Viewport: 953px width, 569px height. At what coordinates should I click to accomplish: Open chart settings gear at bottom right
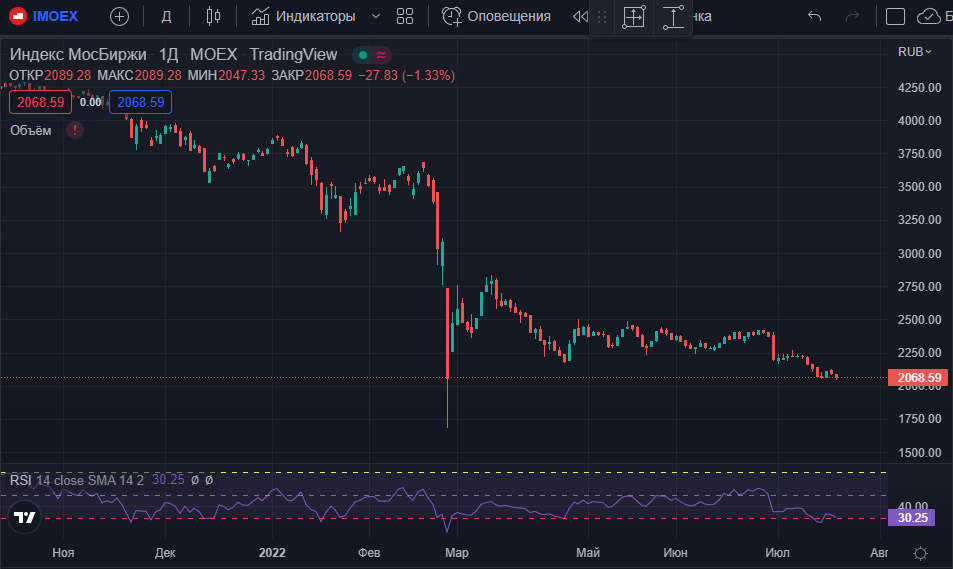click(920, 553)
